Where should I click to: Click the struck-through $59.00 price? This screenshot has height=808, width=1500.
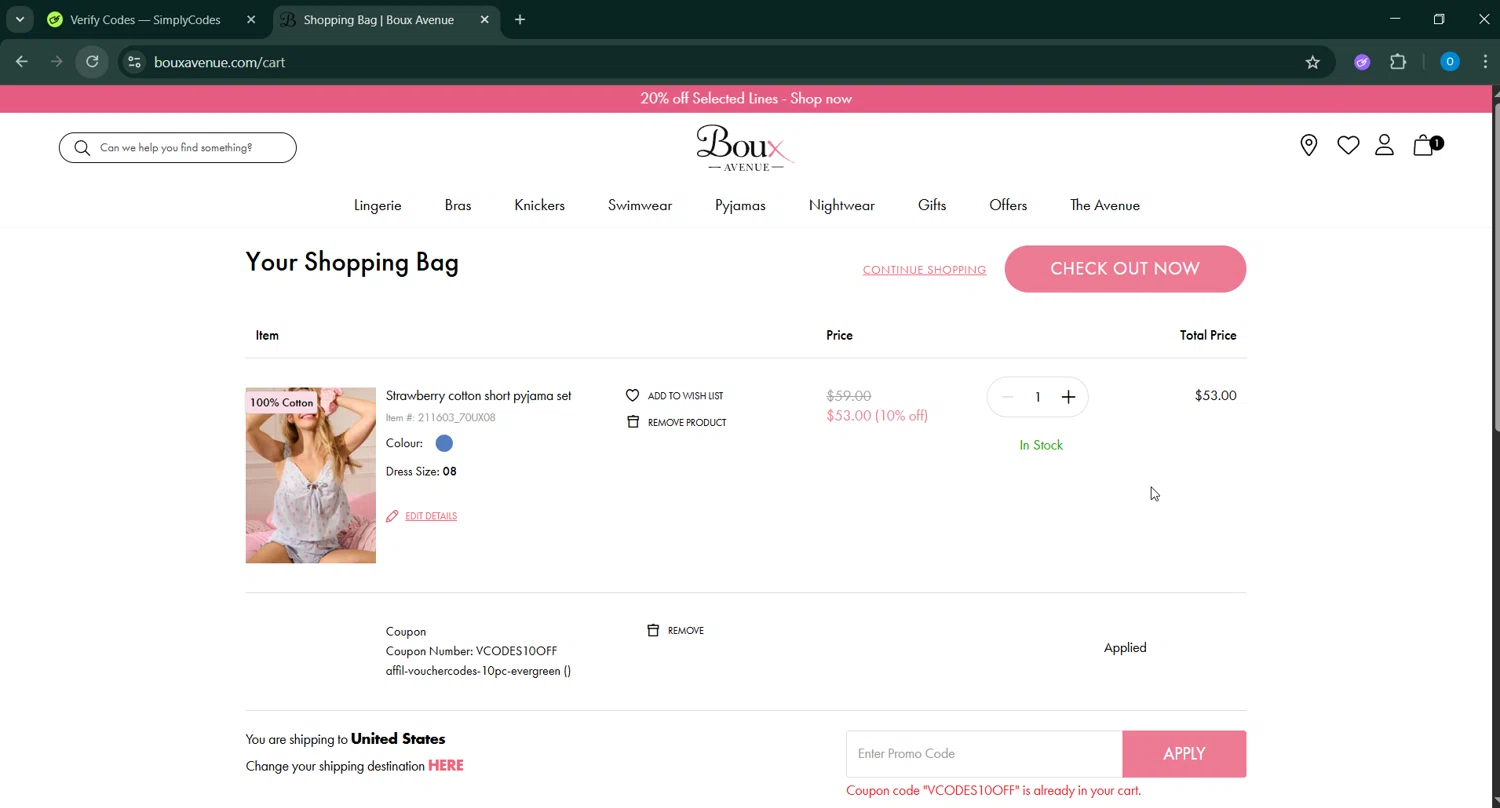pos(849,396)
